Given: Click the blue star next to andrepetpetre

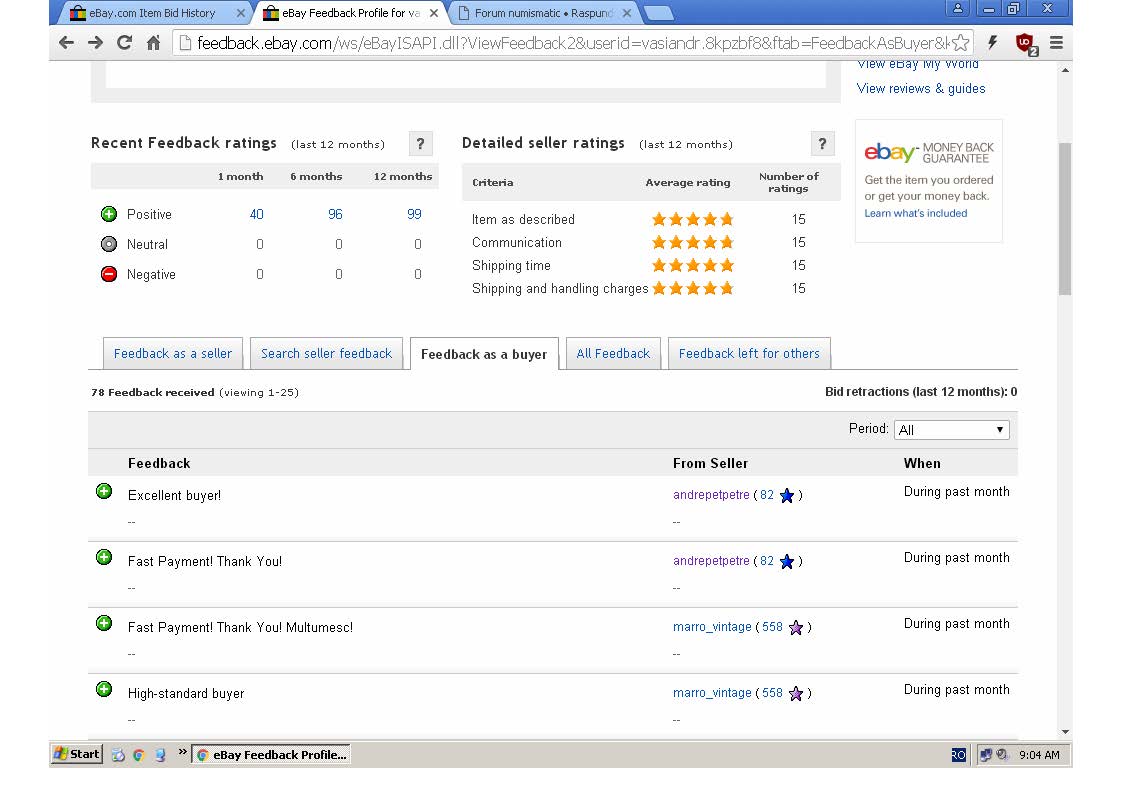Looking at the screenshot, I should (787, 496).
